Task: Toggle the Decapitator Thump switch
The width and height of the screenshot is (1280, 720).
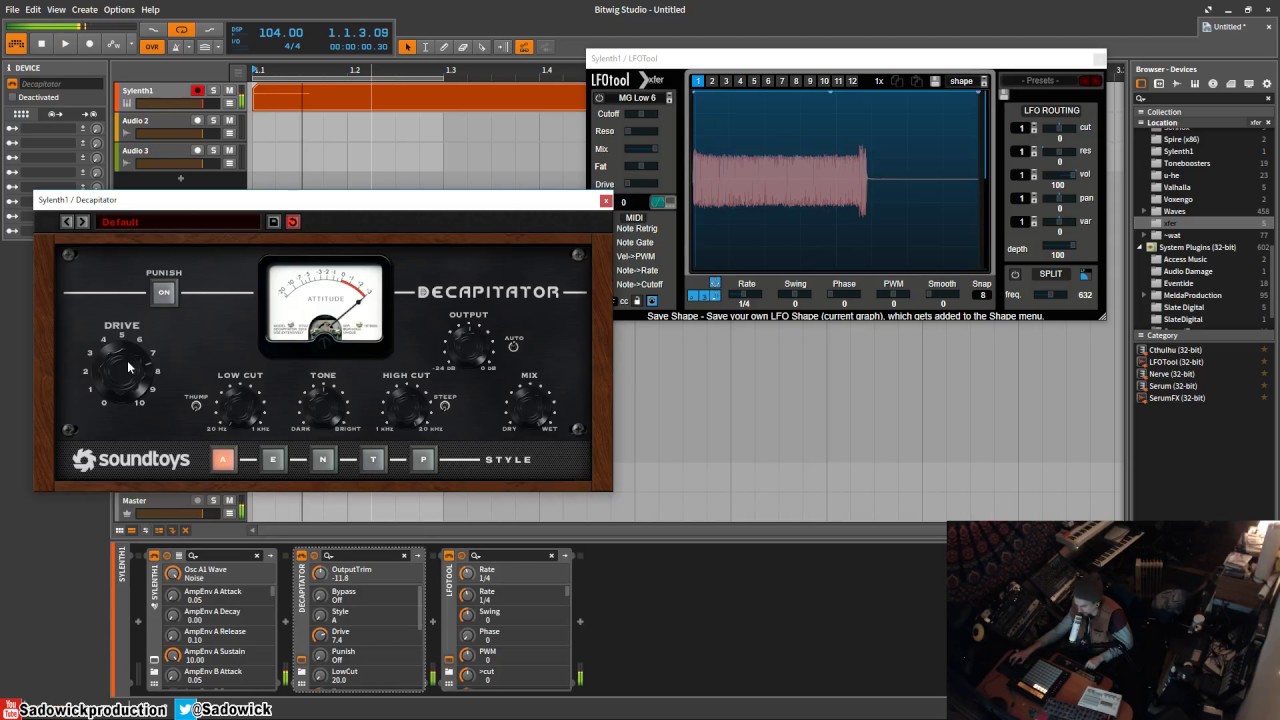Action: pos(196,406)
